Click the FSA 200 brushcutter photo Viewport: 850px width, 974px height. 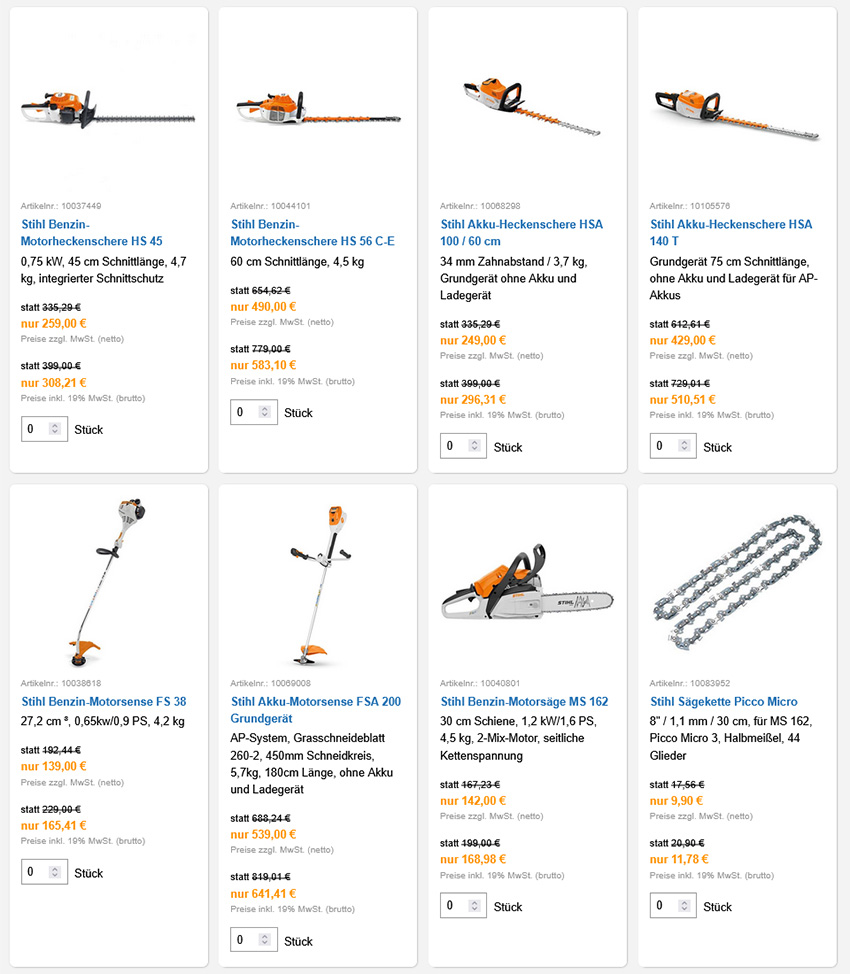[x=318, y=586]
